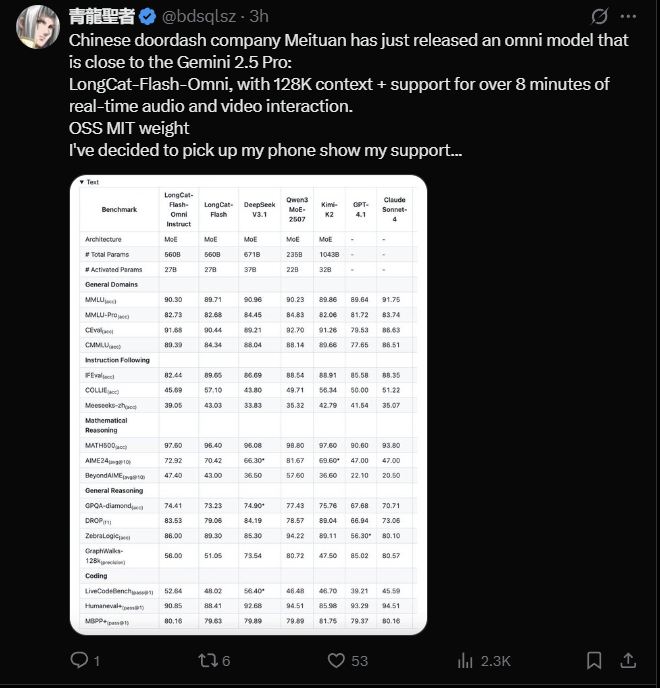Bookmark this post
This screenshot has width=660, height=688.
(594, 660)
